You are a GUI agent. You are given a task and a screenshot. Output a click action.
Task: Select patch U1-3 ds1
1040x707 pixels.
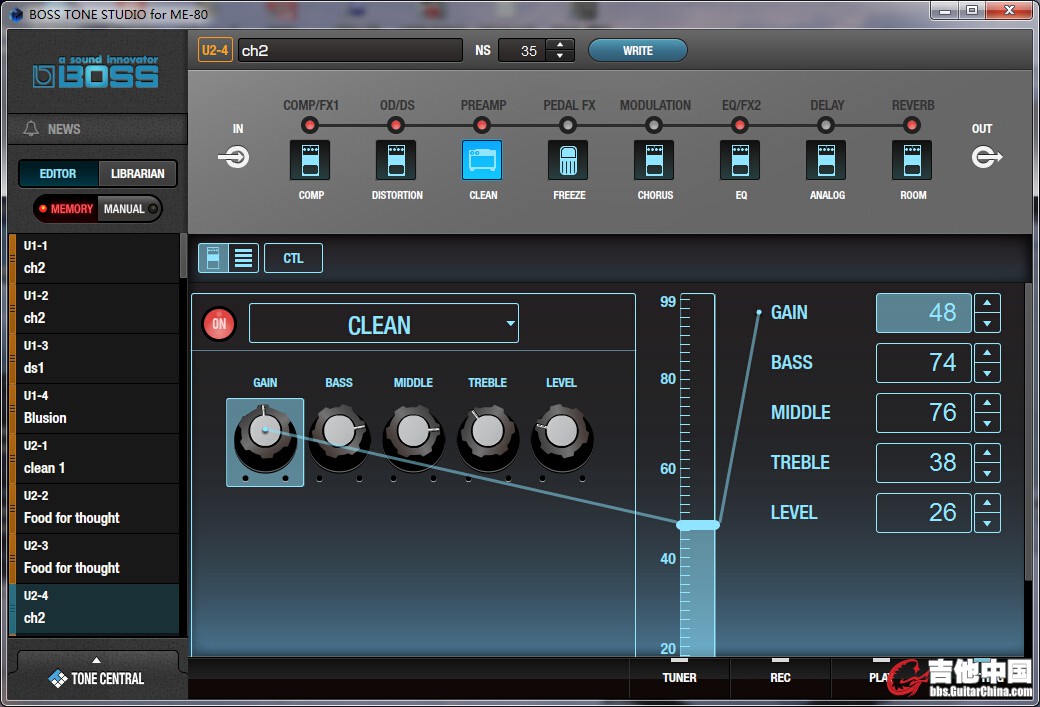tap(94, 357)
